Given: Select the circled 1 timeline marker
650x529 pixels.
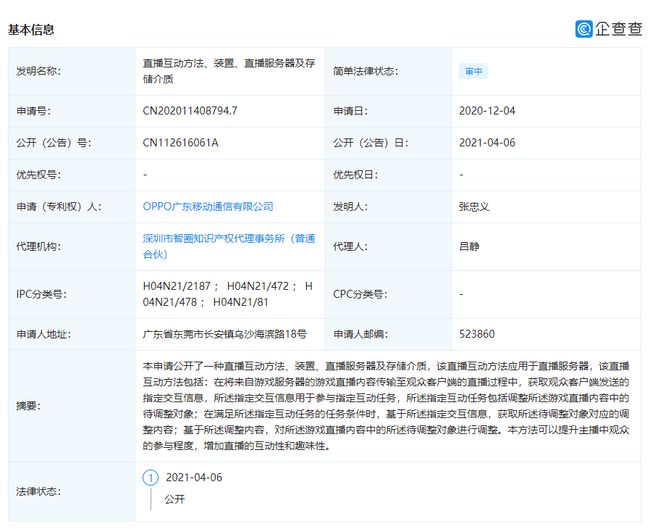Looking at the screenshot, I should [151, 478].
